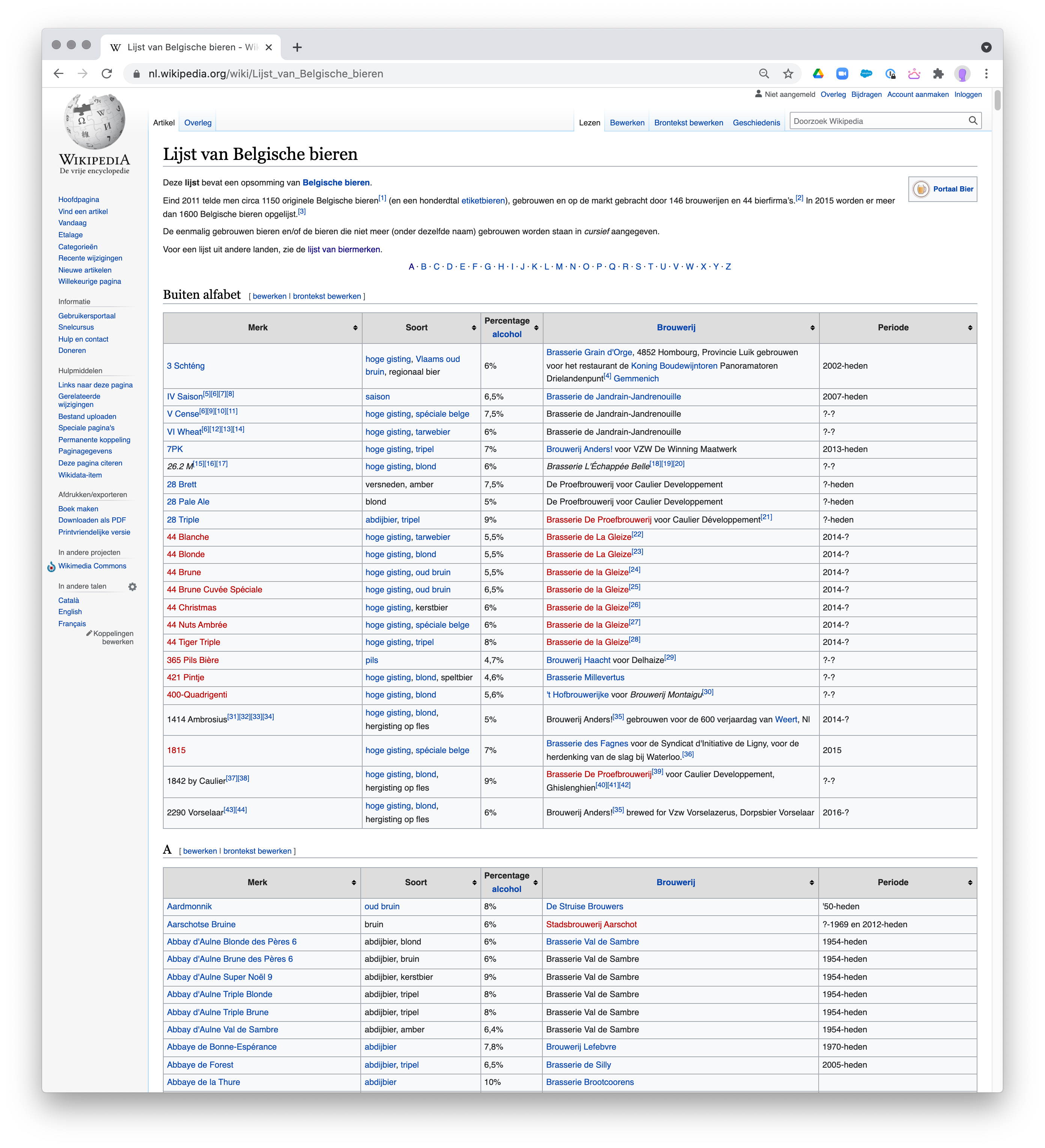Open the Extensions puzzle piece menu
1045x1148 pixels.
[938, 74]
